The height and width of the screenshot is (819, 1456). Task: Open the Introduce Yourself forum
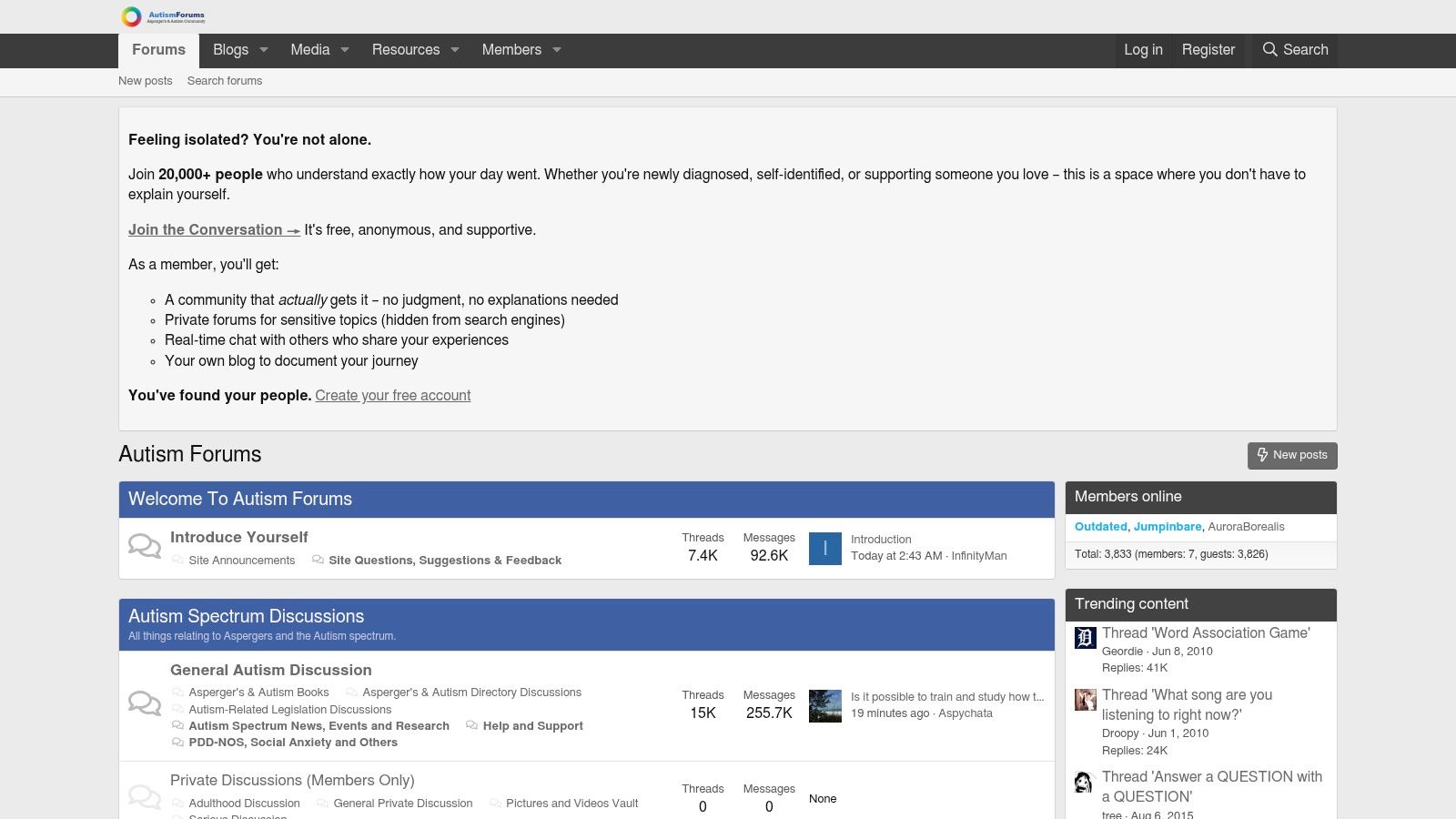(x=239, y=537)
